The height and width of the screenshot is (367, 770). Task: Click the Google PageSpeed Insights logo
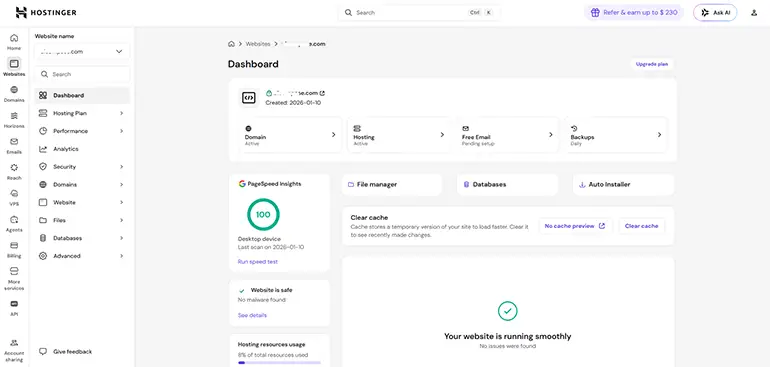[x=242, y=184]
